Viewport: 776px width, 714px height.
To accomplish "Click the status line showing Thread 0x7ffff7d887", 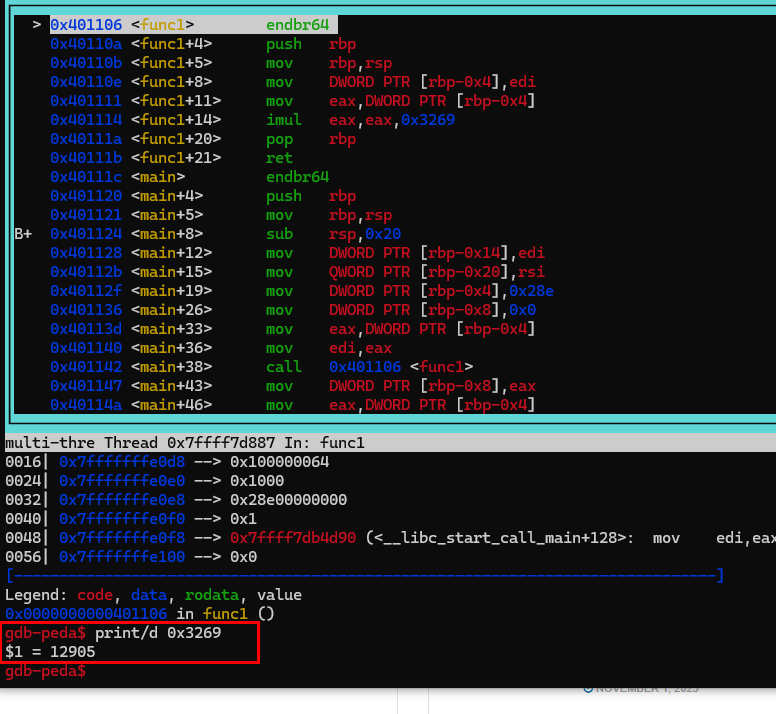I will coord(185,442).
